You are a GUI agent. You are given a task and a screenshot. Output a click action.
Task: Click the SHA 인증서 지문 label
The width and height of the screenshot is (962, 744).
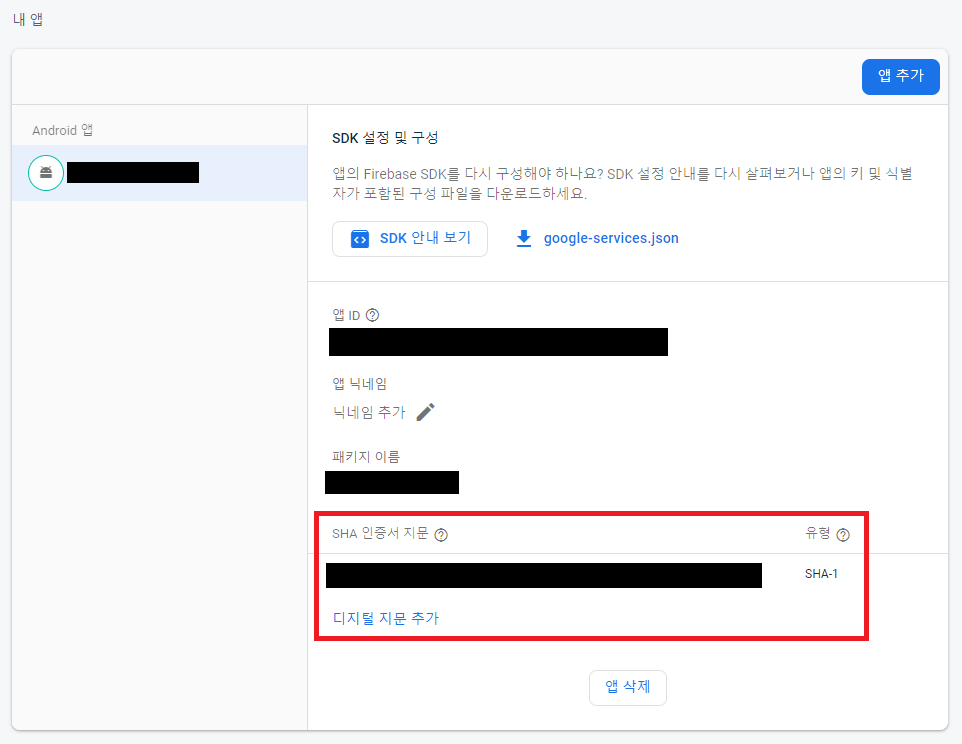(380, 534)
